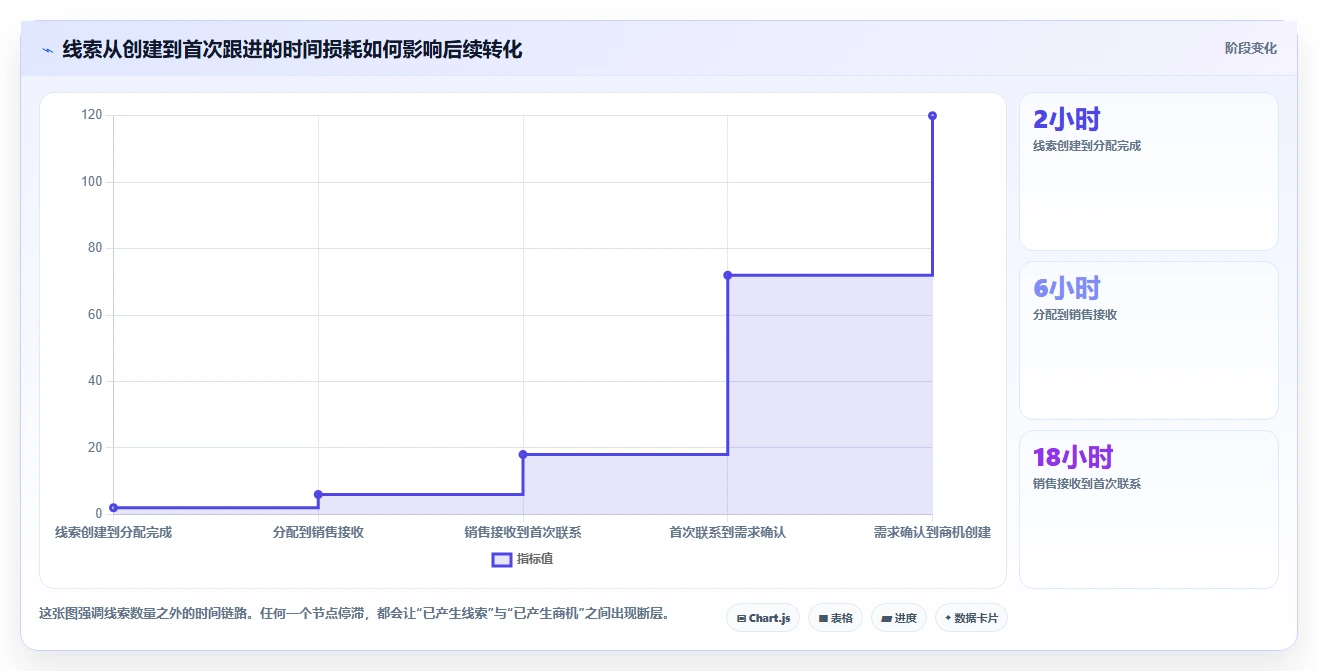Click x-axis label 销售接收到首次联系
The width and height of the screenshot is (1318, 671).
click(523, 532)
